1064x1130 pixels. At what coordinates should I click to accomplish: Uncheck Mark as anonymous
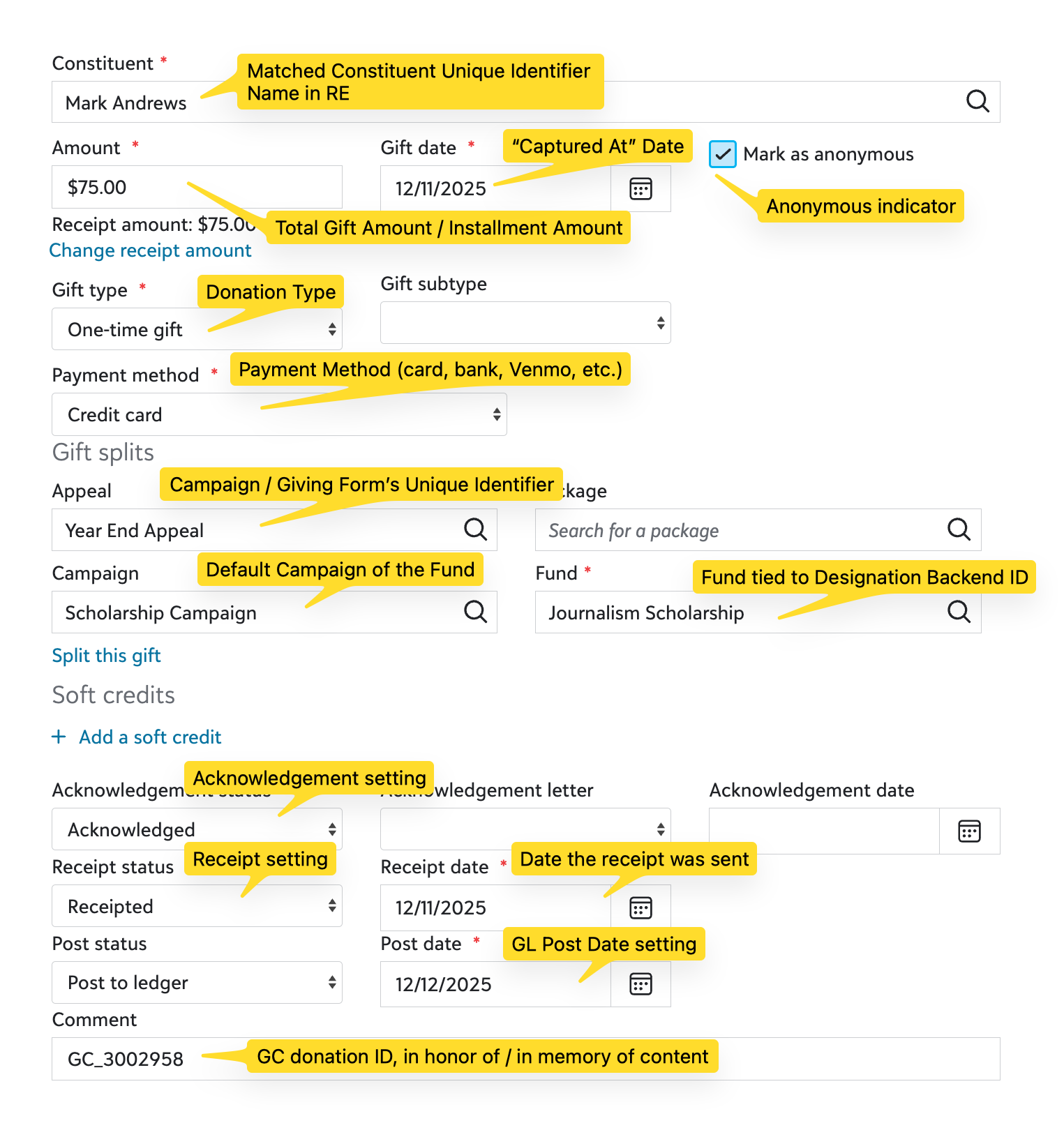[722, 154]
